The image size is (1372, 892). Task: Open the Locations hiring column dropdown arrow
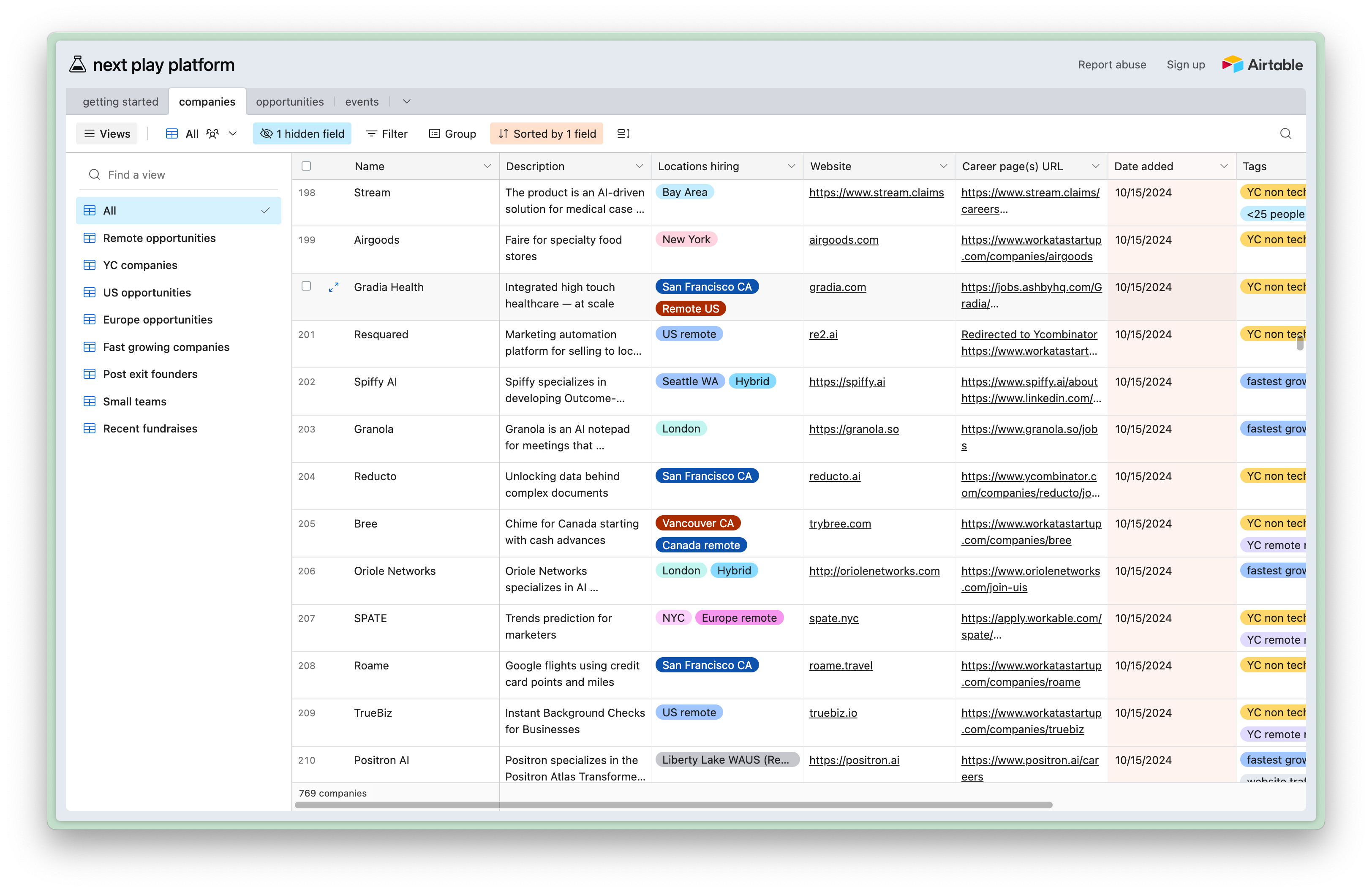[x=792, y=166]
